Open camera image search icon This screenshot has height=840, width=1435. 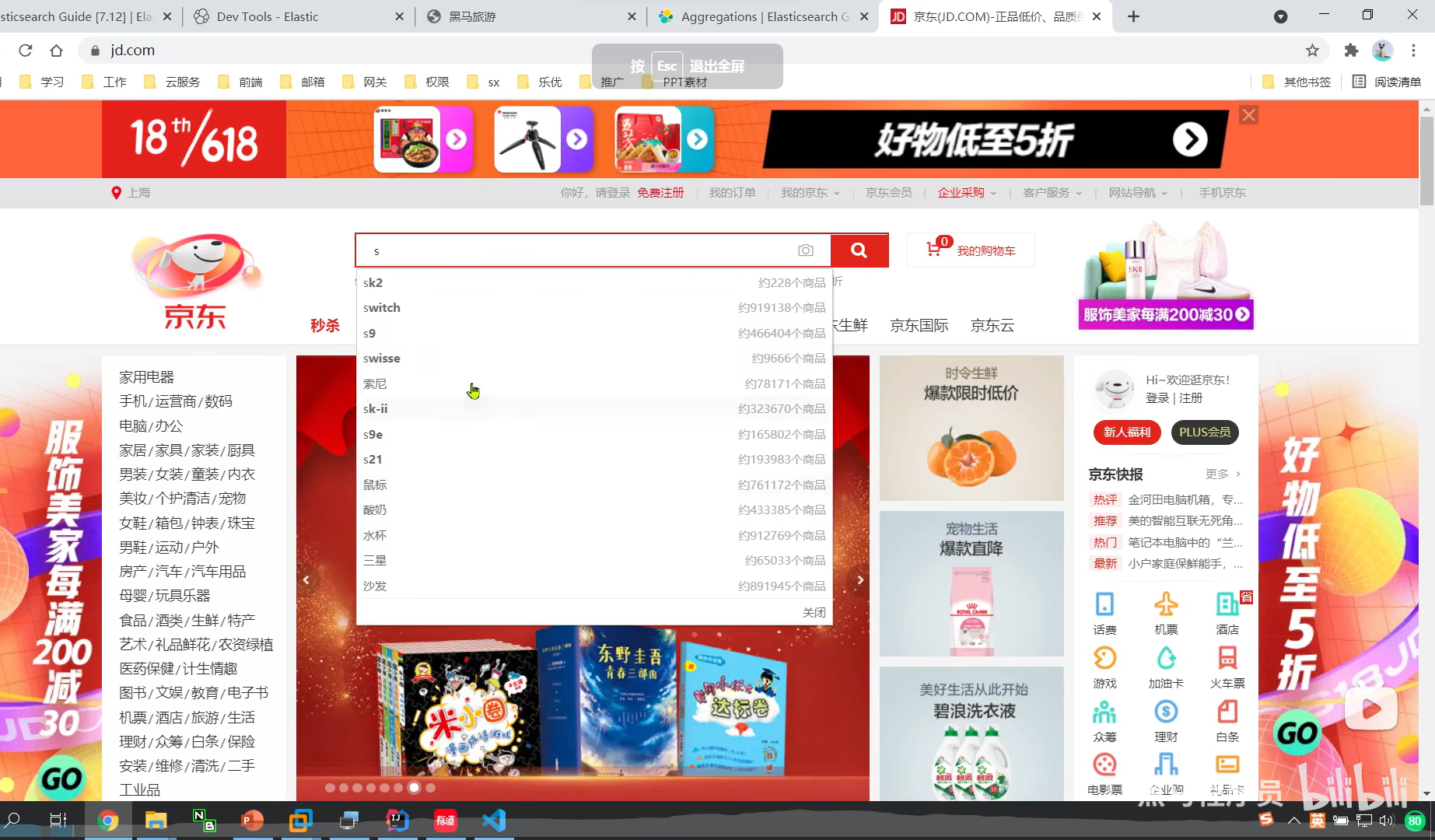[806, 250]
